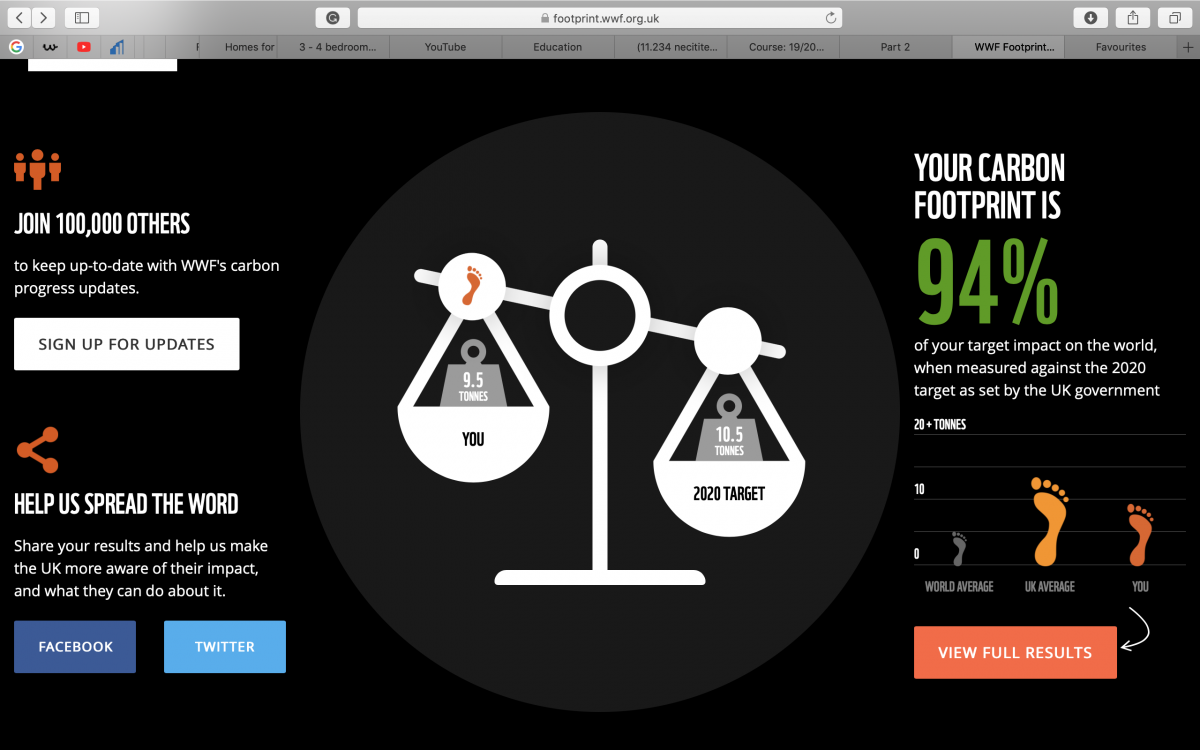Switch to the Part 2 tab
1200x750 pixels.
click(x=895, y=47)
